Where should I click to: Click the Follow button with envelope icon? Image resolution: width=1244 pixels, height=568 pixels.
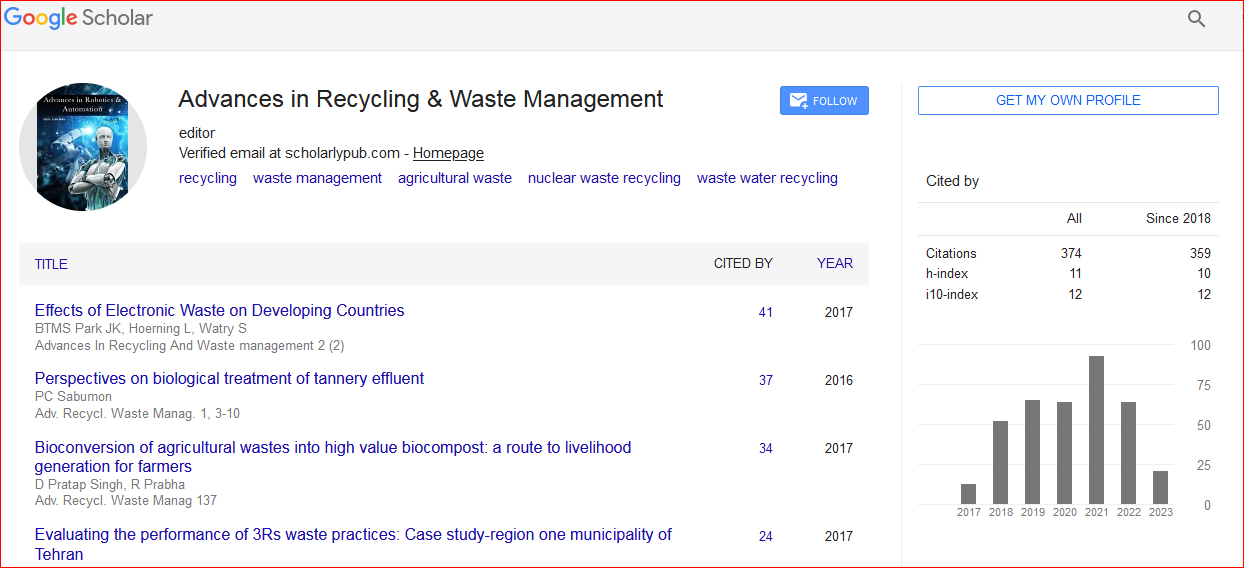click(x=824, y=101)
